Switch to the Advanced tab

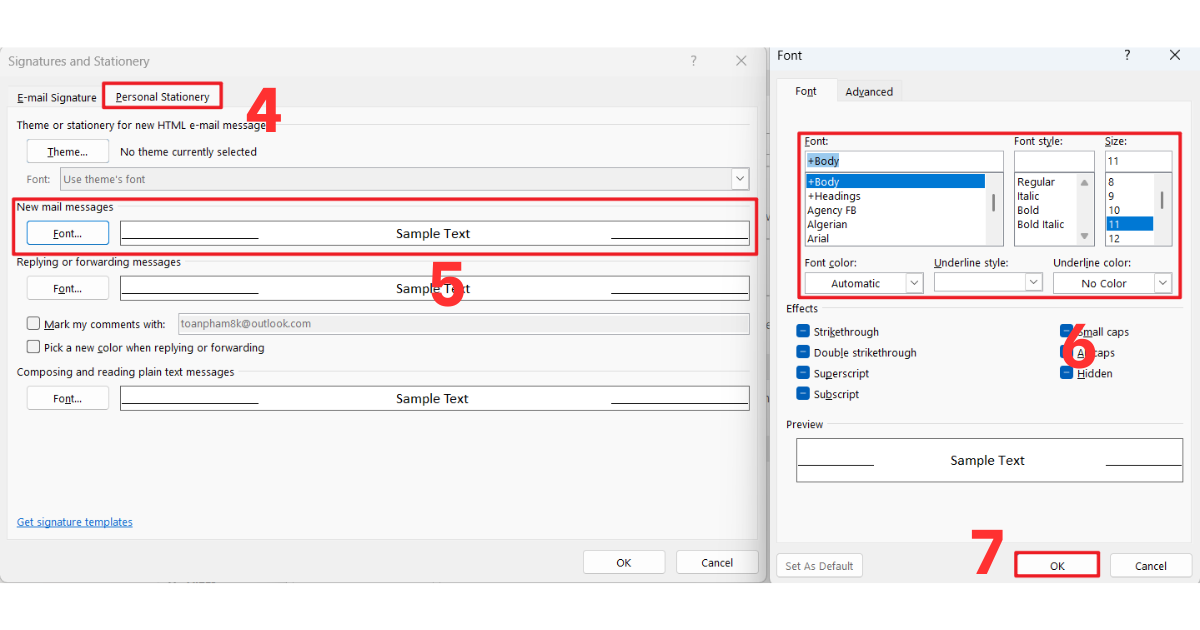click(869, 92)
